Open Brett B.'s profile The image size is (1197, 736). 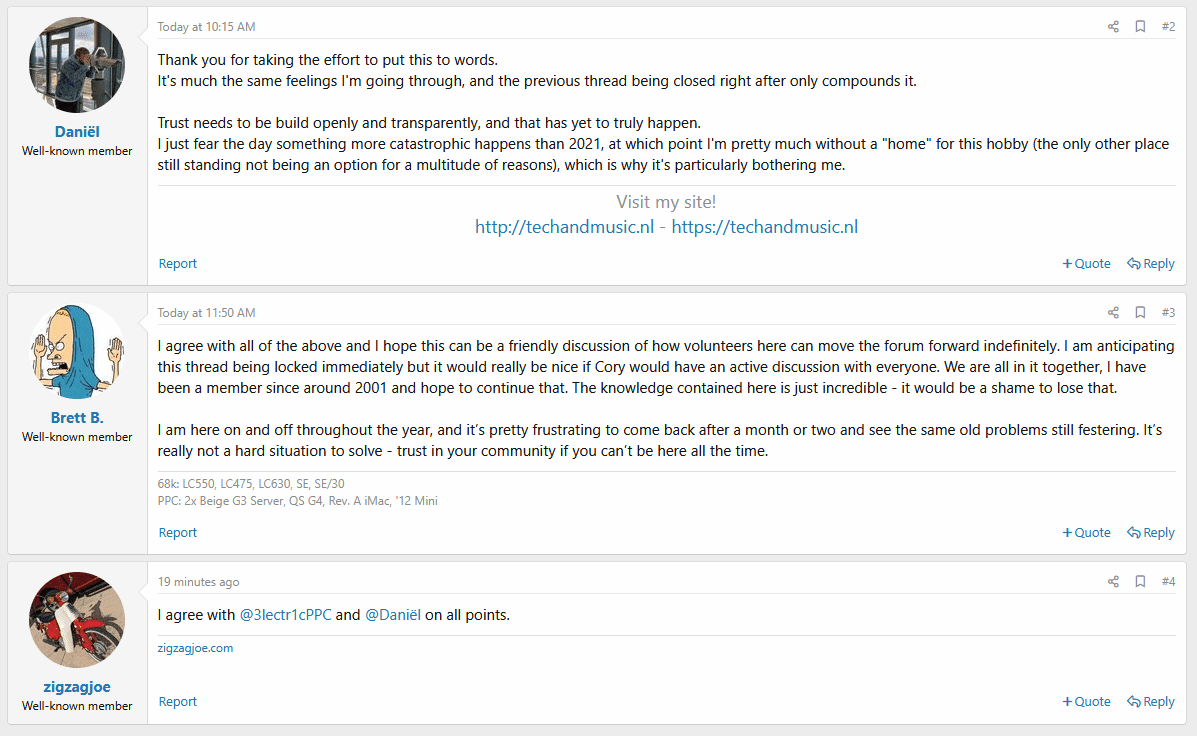tap(76, 418)
